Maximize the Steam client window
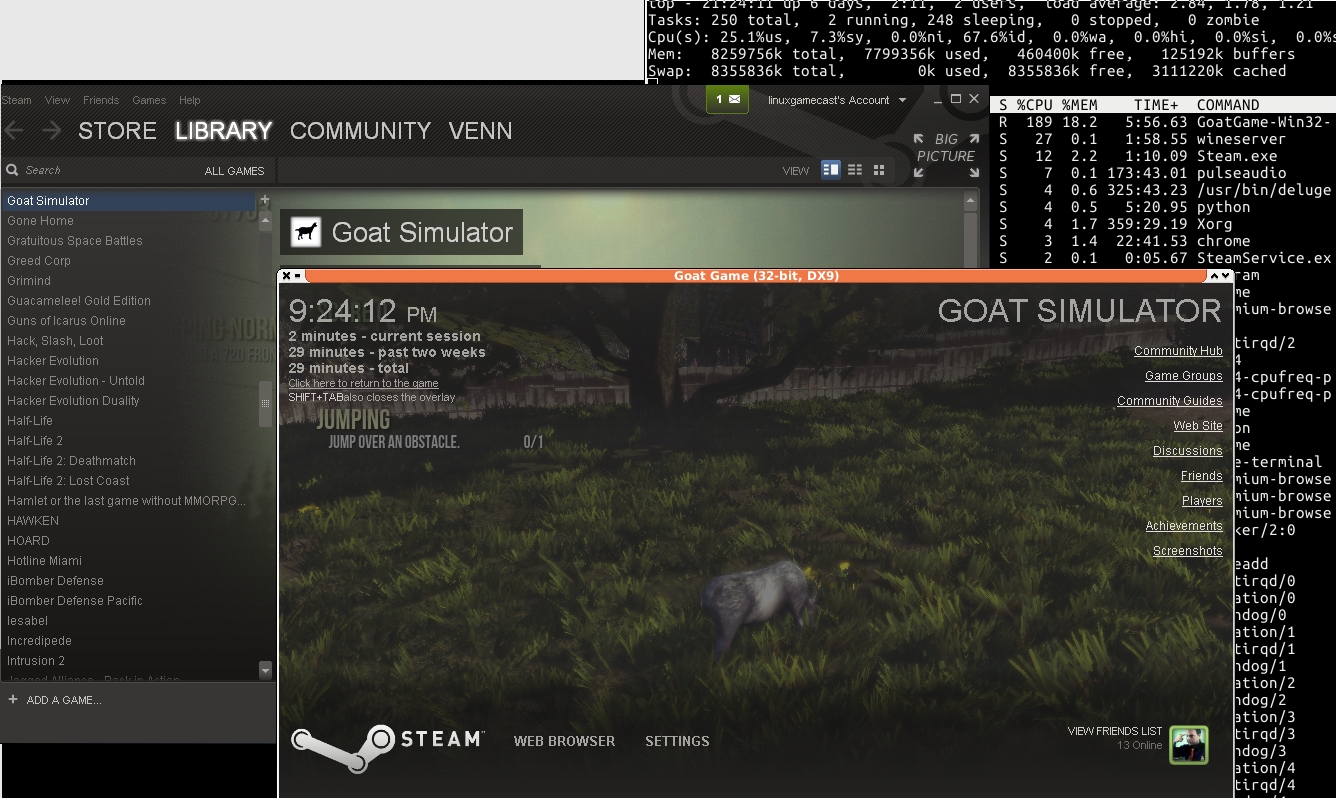 [x=955, y=99]
